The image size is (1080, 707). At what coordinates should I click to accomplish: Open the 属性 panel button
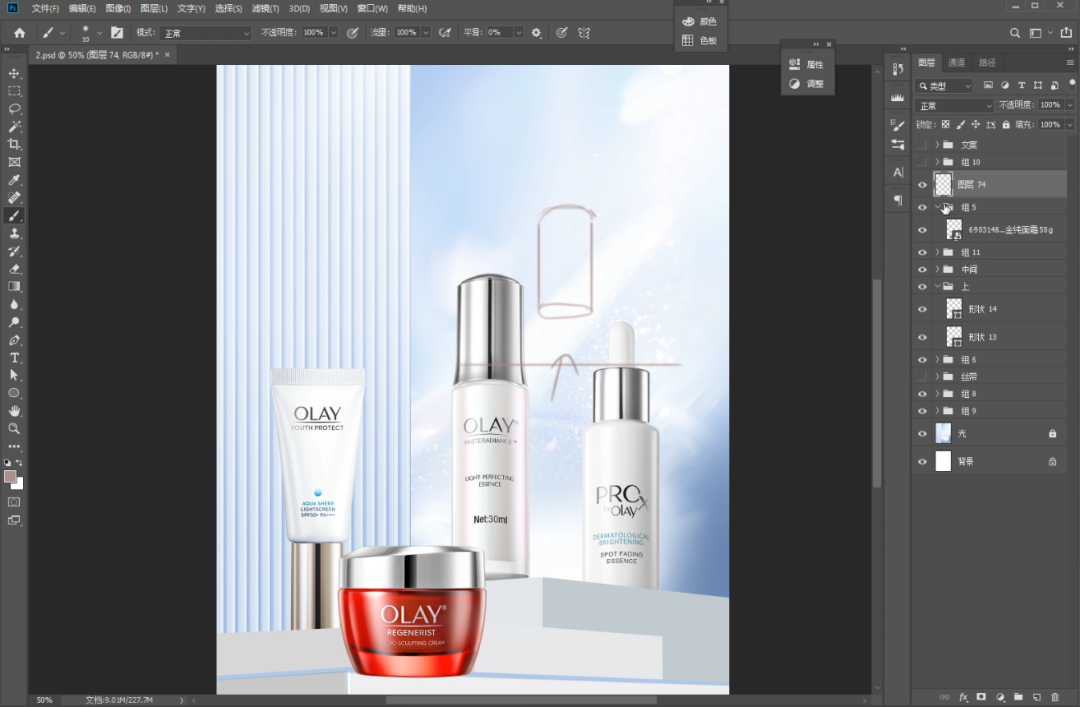(x=807, y=64)
